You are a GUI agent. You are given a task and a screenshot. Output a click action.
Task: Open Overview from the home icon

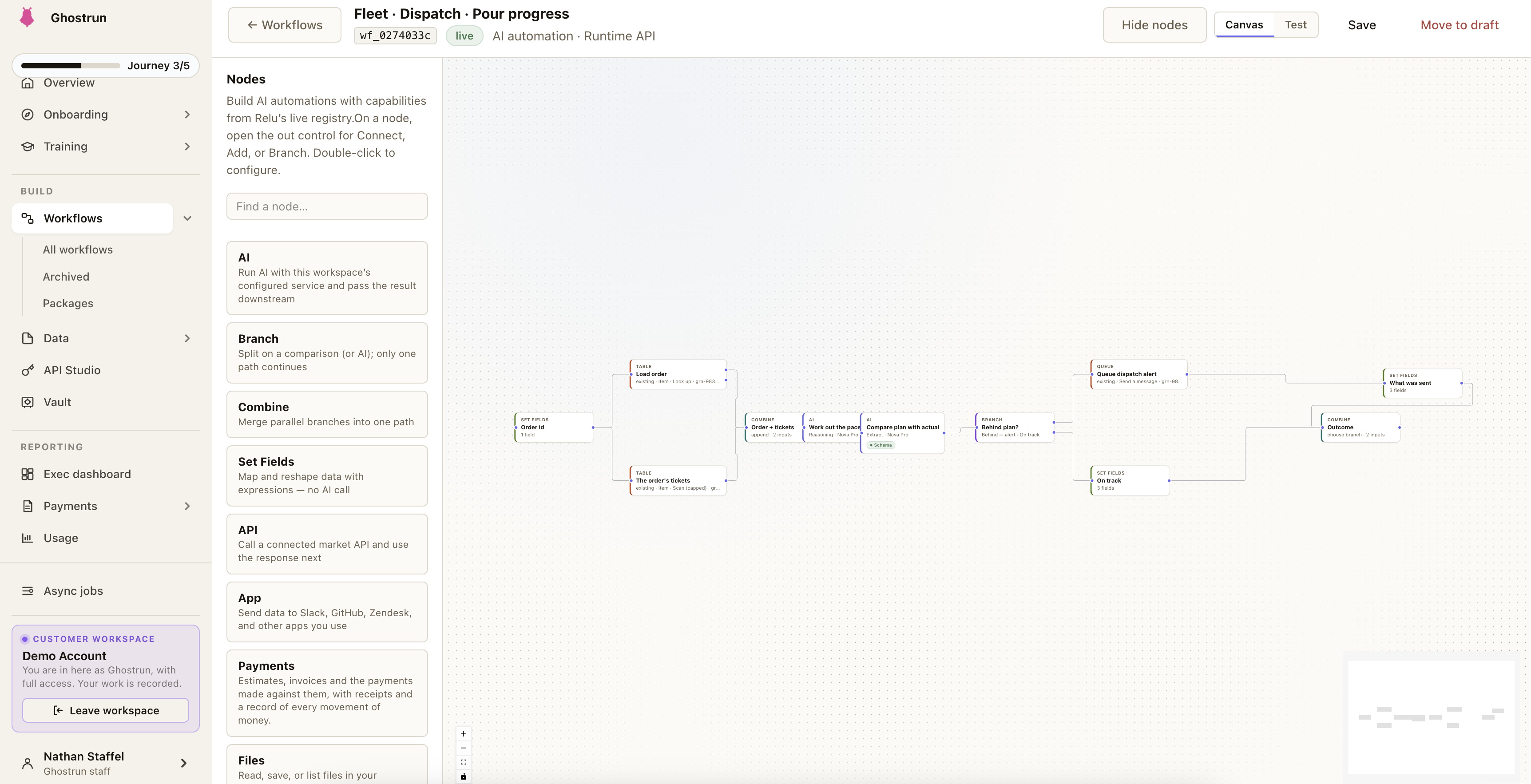28,83
